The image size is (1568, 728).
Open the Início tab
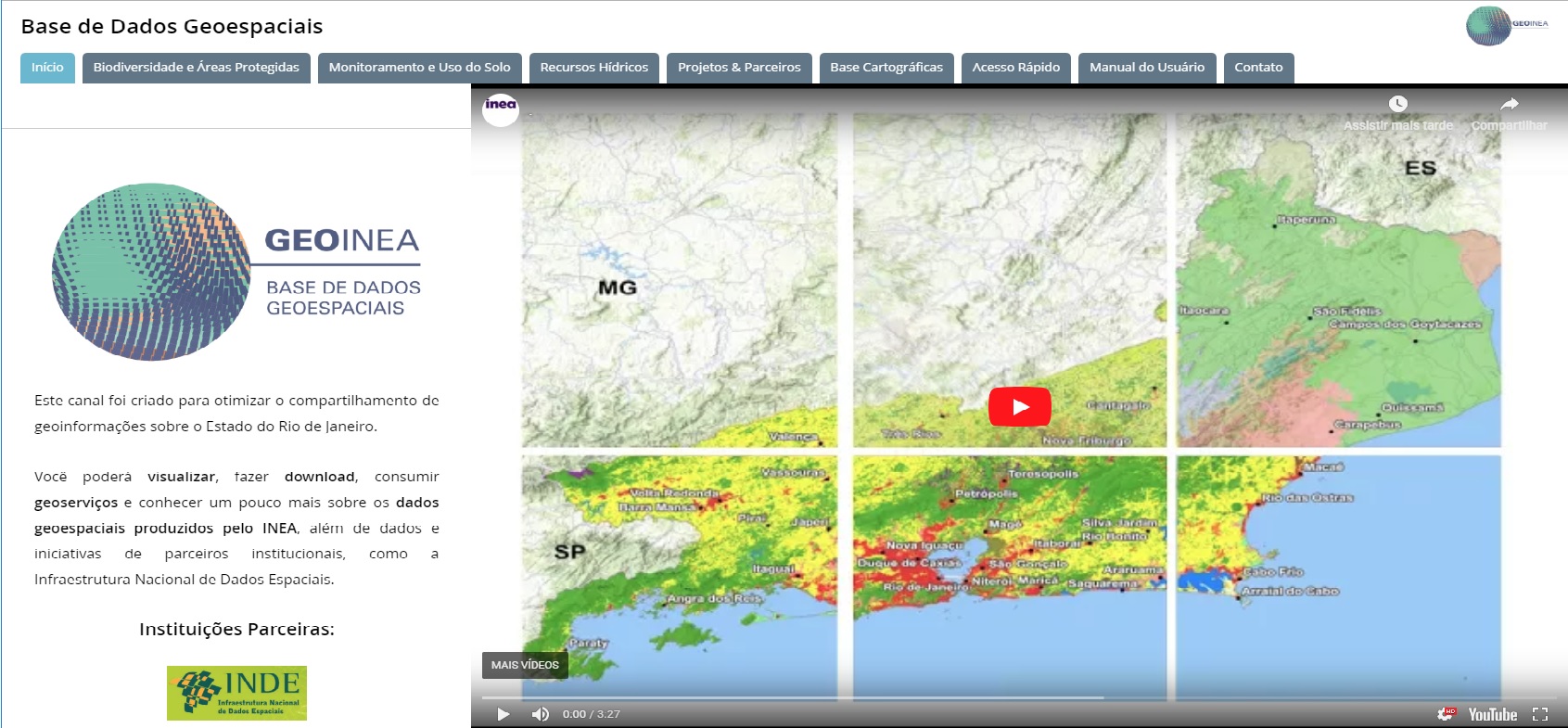coord(47,68)
